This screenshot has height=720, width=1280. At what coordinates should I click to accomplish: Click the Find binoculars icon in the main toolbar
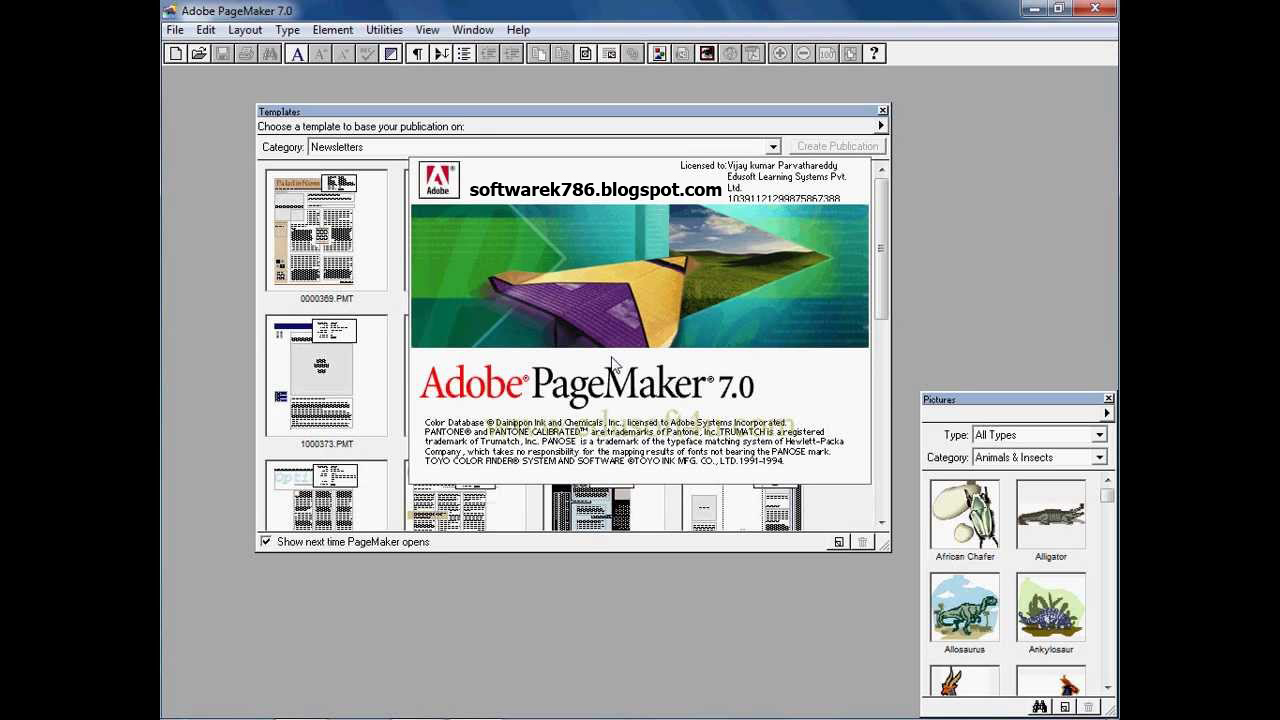[270, 54]
